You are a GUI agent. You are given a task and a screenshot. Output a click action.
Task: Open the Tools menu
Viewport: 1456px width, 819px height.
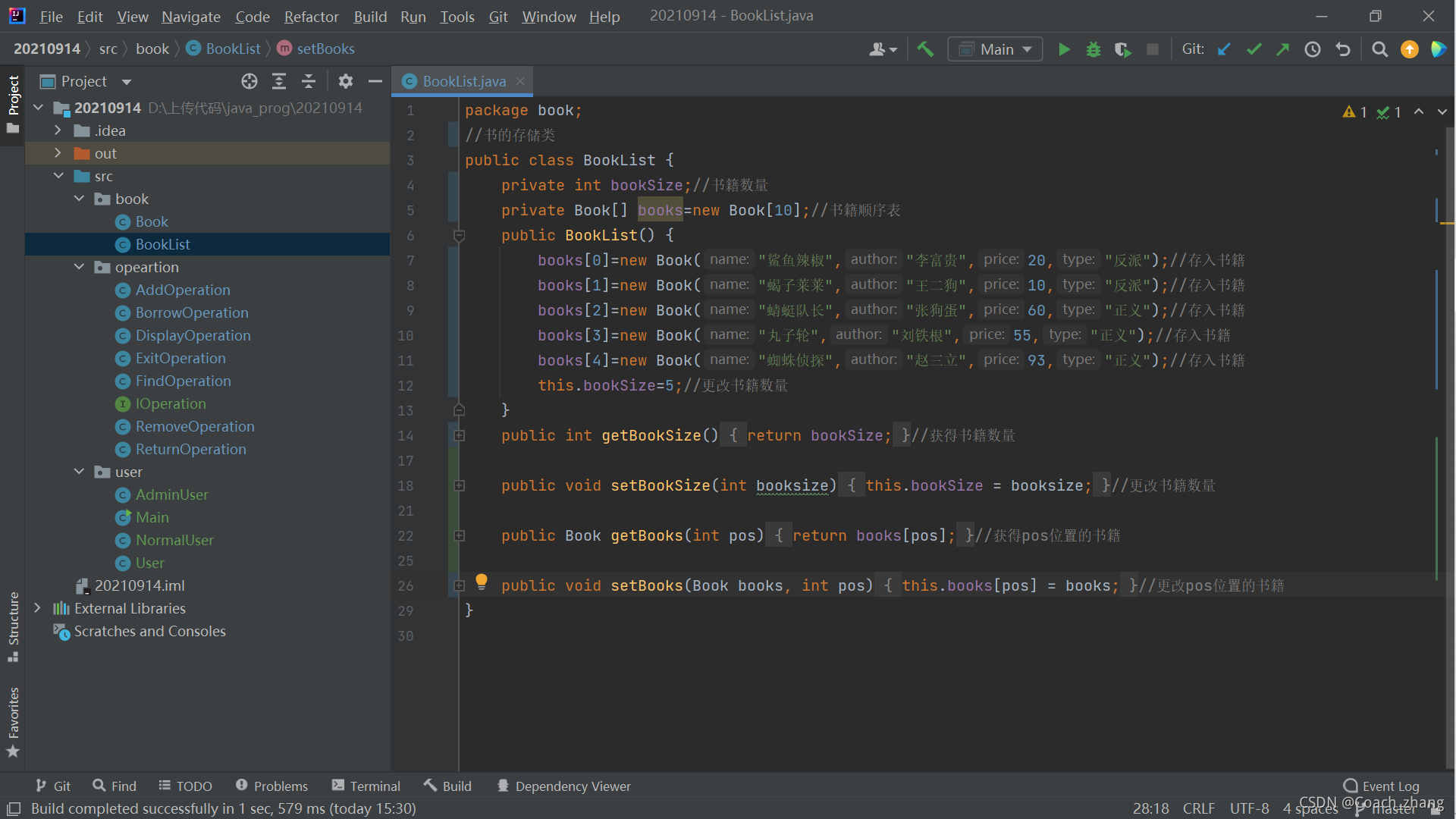(457, 16)
